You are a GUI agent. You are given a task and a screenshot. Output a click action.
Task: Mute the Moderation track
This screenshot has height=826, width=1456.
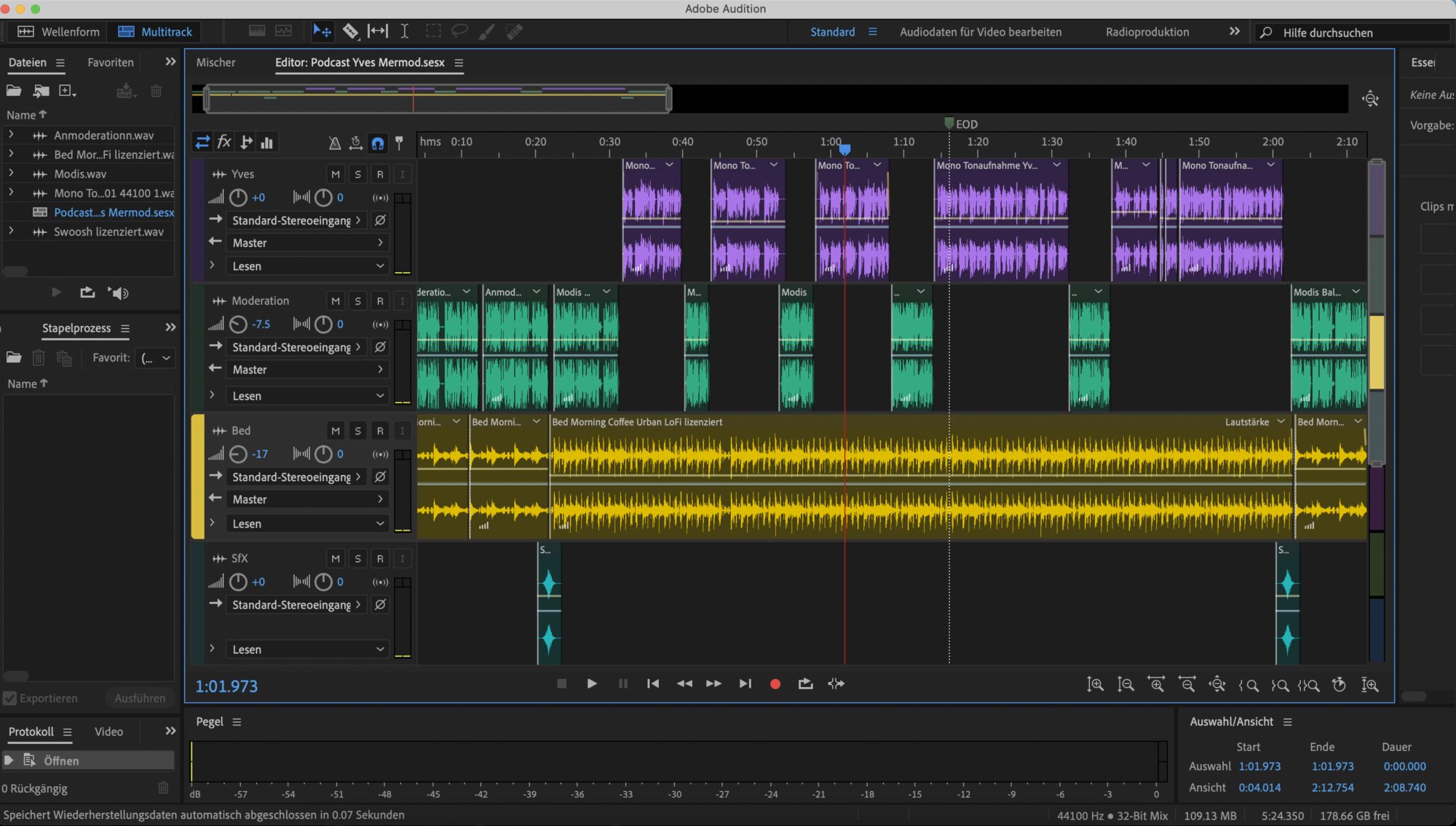[336, 301]
